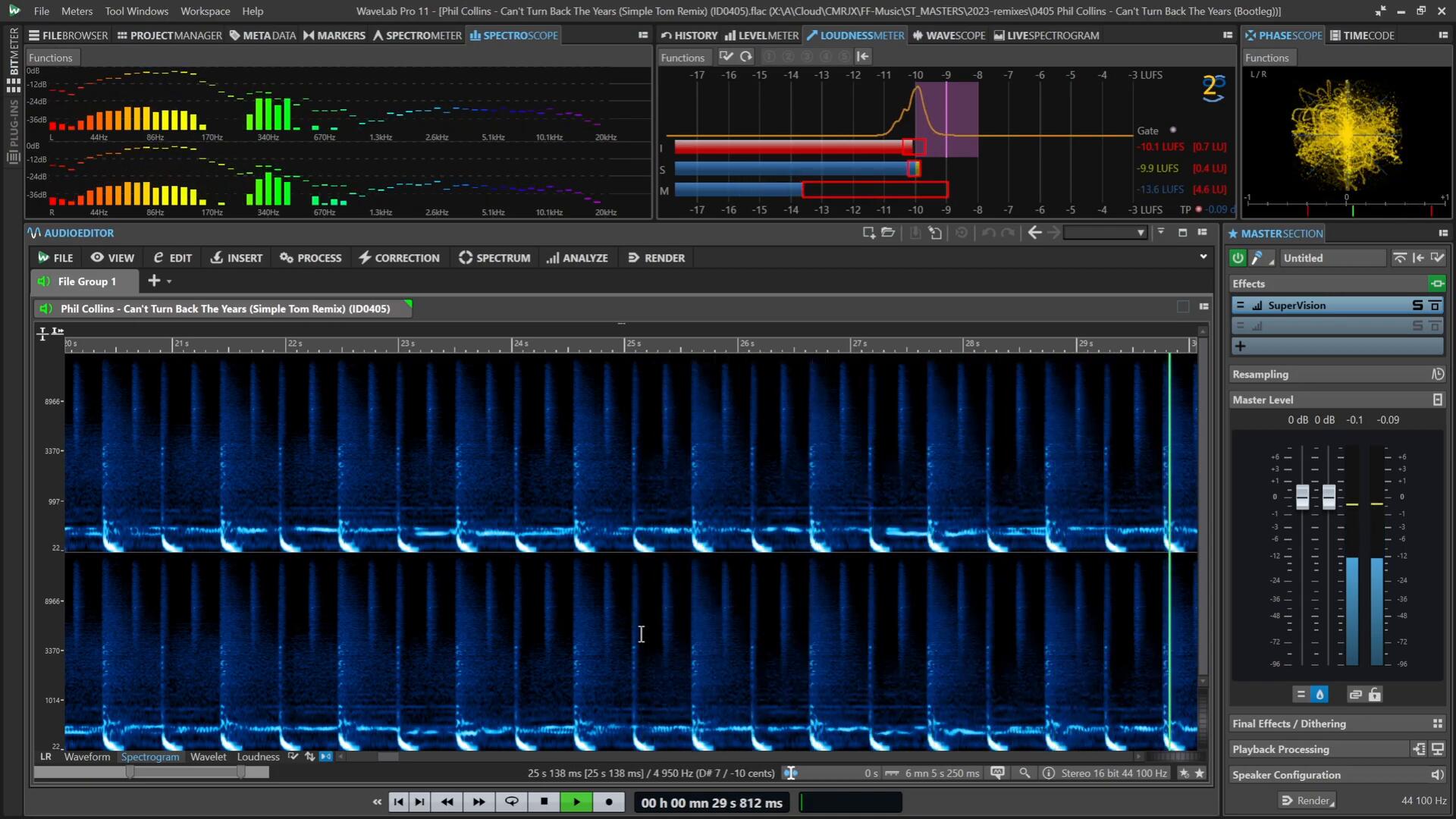Toggle the loop playback icon

click(x=512, y=802)
